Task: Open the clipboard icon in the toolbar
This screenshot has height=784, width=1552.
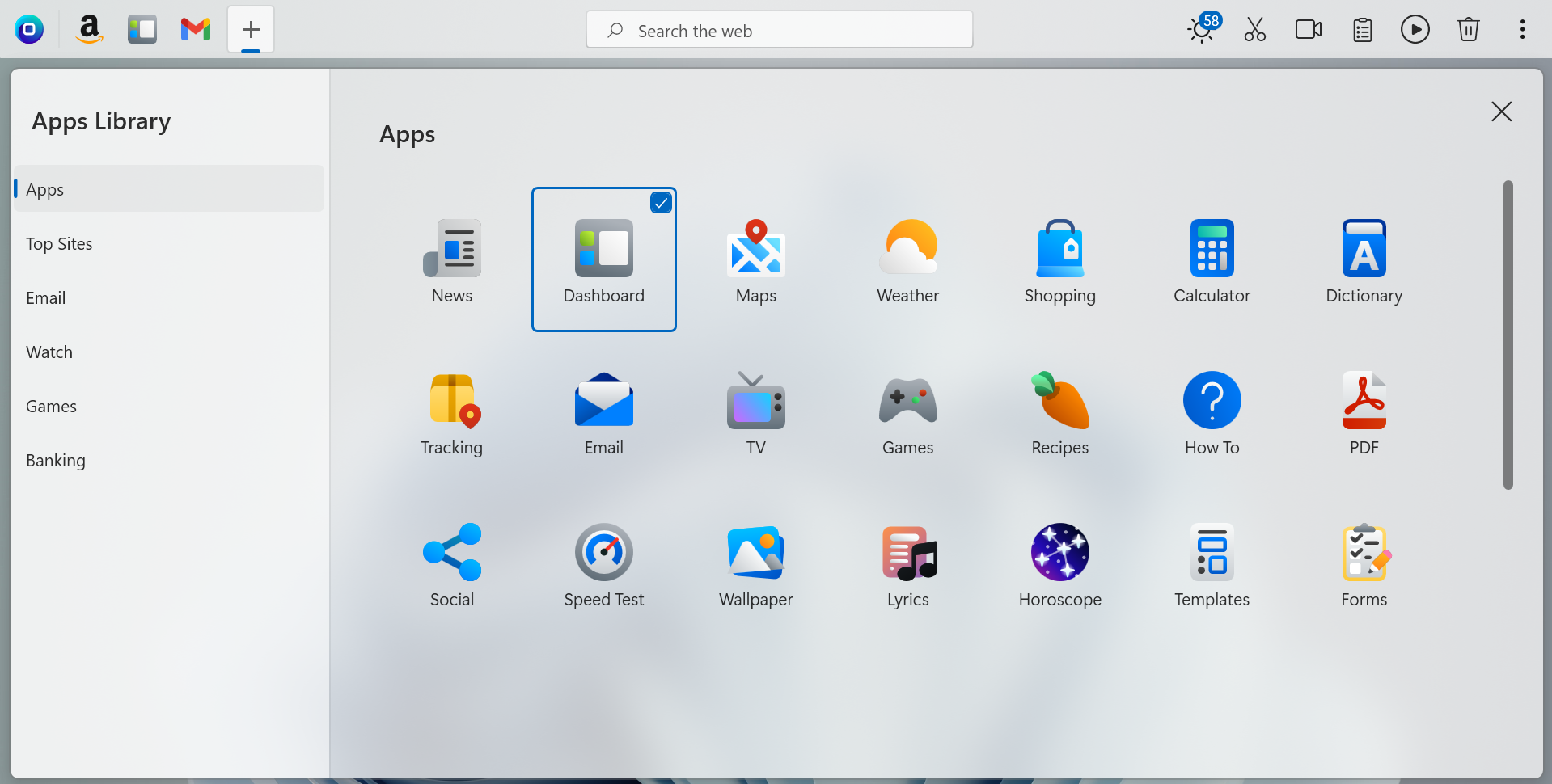Action: pos(1362,29)
